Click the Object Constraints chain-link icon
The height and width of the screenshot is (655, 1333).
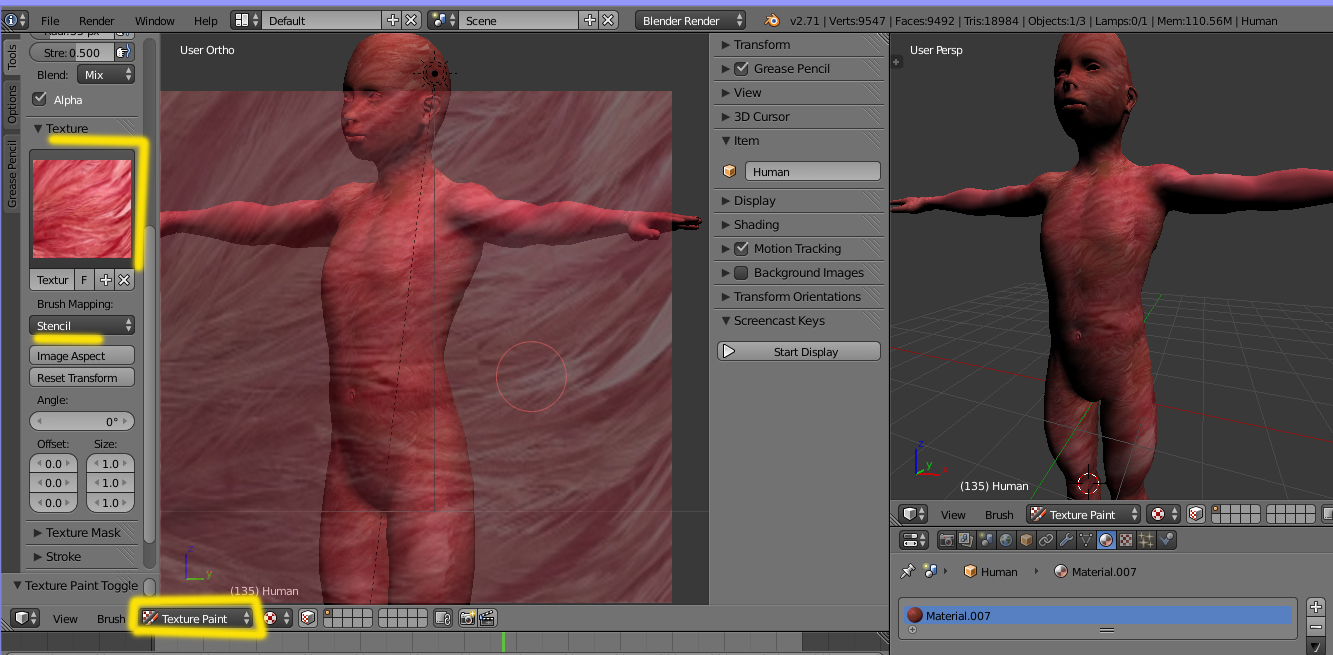[x=1046, y=541]
